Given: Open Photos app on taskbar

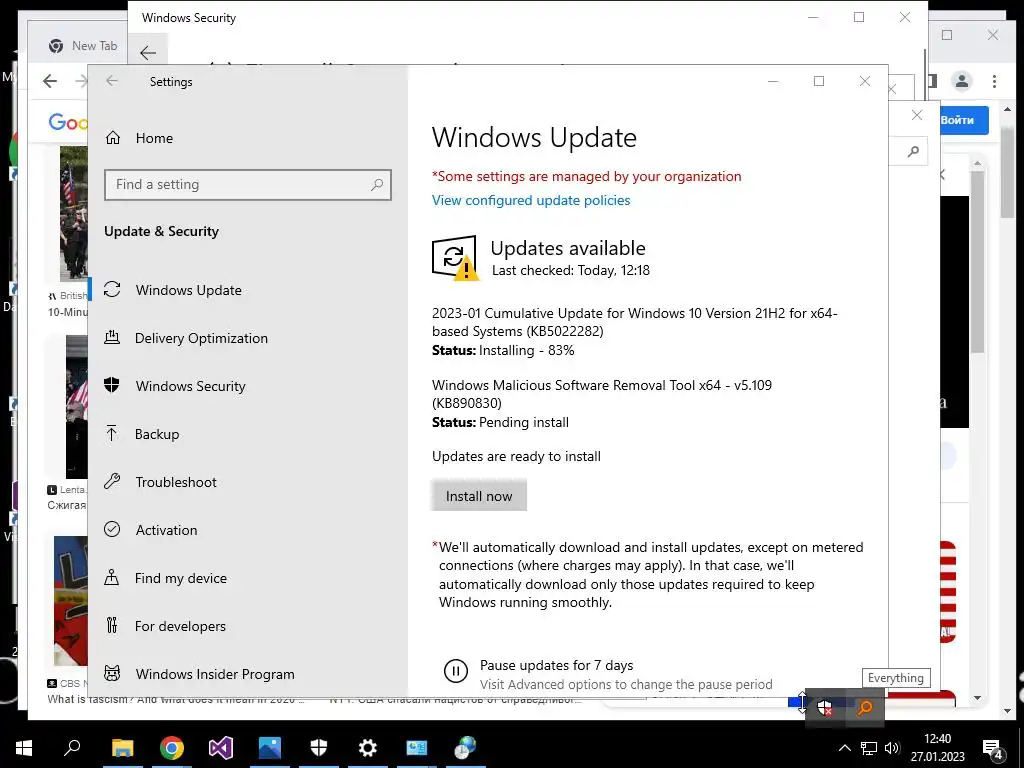Looking at the screenshot, I should point(270,748).
